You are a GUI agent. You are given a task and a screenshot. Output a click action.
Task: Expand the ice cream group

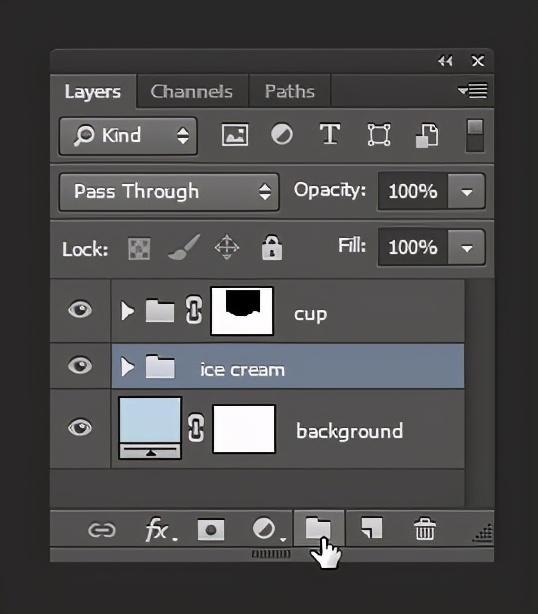pyautogui.click(x=127, y=367)
